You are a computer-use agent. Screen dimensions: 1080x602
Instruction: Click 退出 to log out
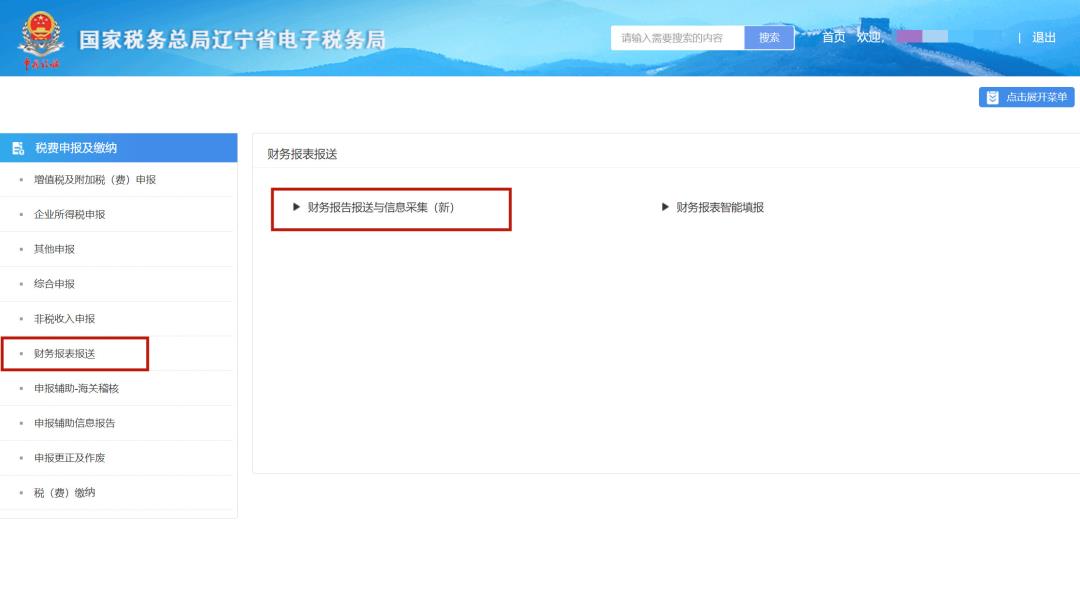pos(1043,37)
